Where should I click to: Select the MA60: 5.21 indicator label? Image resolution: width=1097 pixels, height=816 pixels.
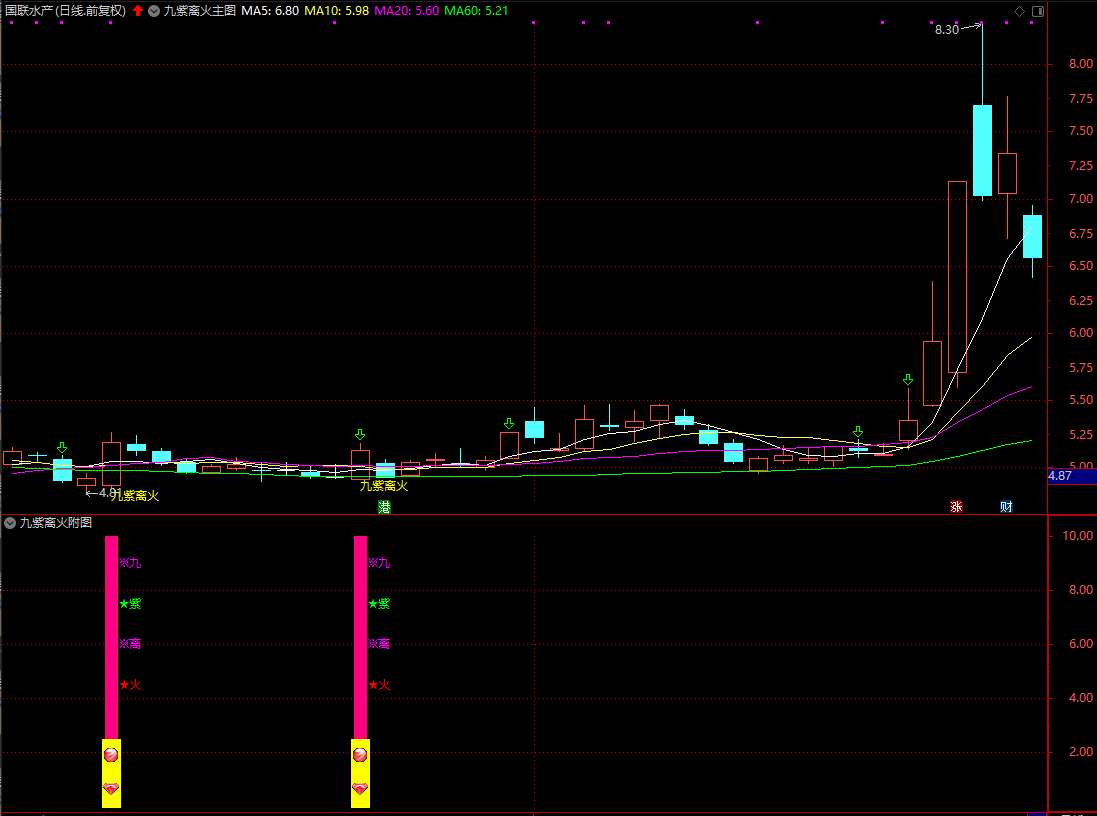476,10
